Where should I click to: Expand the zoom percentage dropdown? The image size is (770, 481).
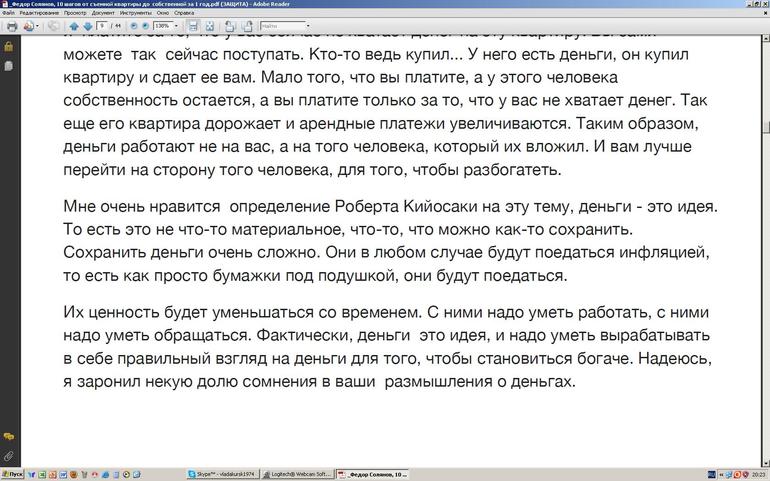(x=178, y=26)
